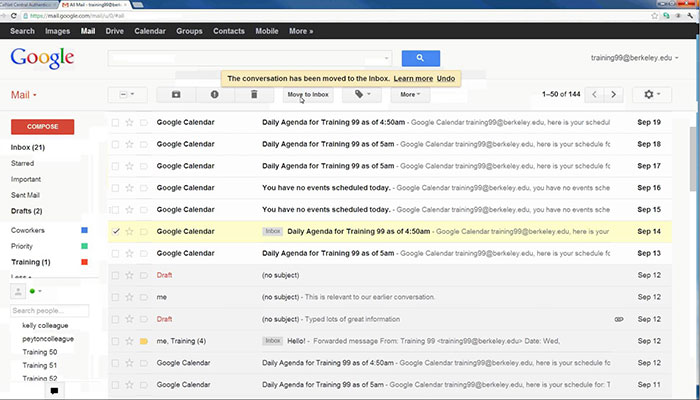Toggle yellow importance marker on Hello! conversation

(x=144, y=341)
